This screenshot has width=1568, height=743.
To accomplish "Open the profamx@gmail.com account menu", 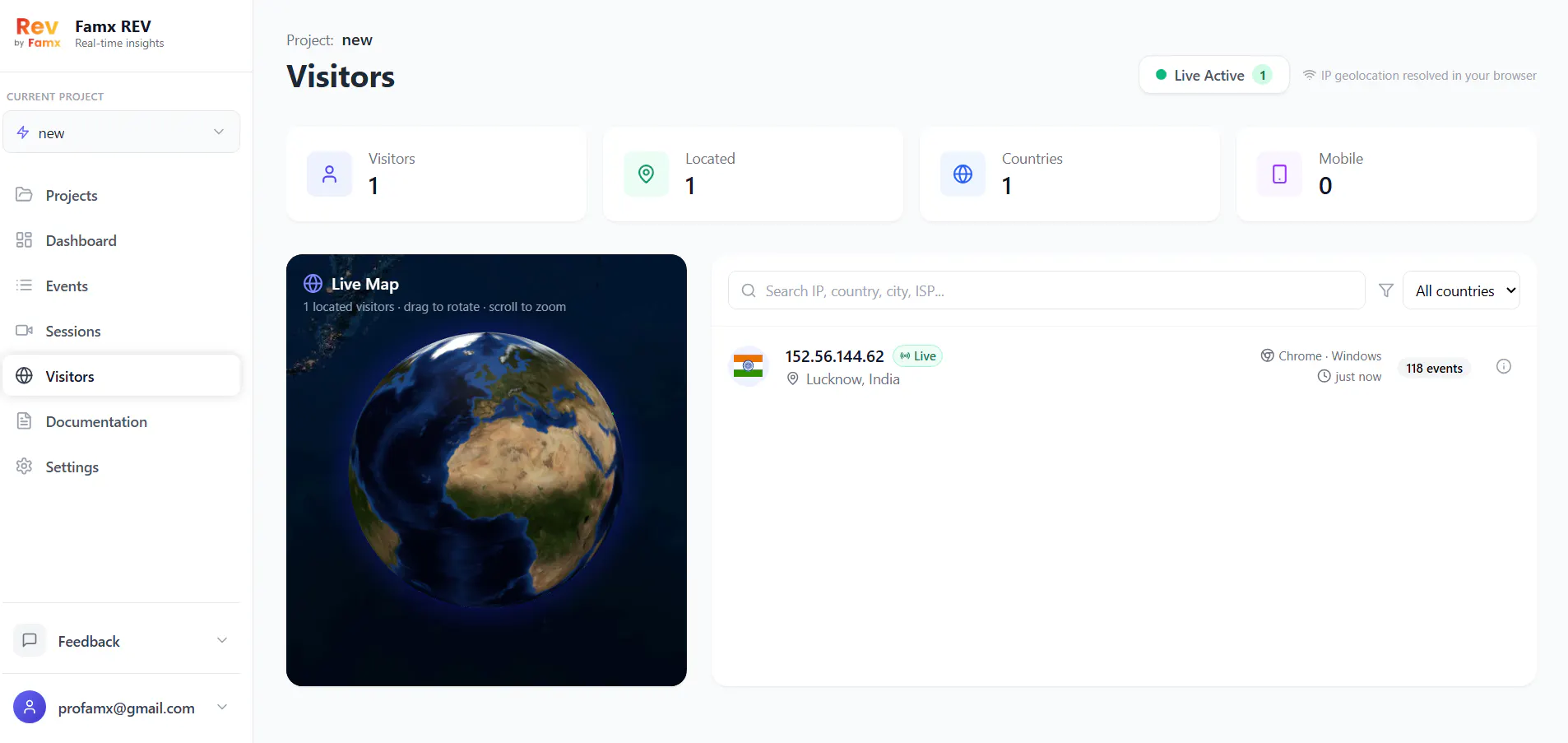I will 122,708.
